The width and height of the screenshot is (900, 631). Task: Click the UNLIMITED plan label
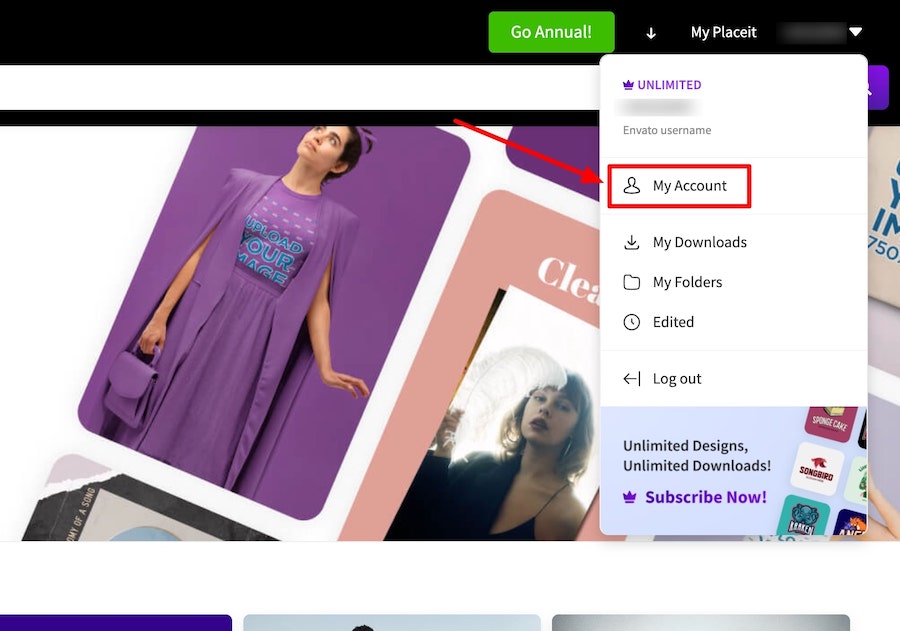(669, 85)
